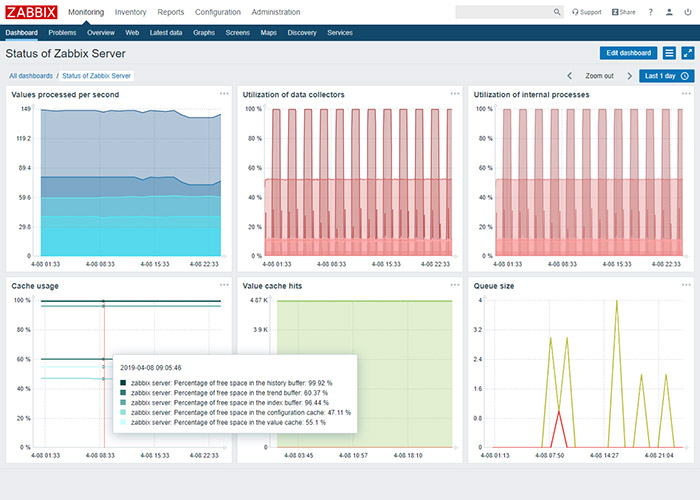This screenshot has width=700, height=500.
Task: Select the Maps submenu tab
Action: 269,33
